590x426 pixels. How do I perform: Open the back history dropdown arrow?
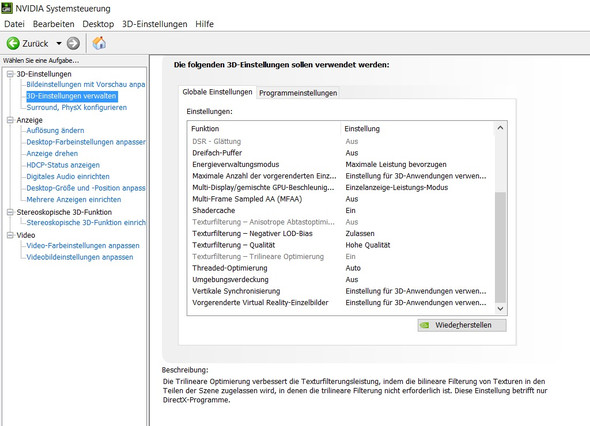point(59,43)
